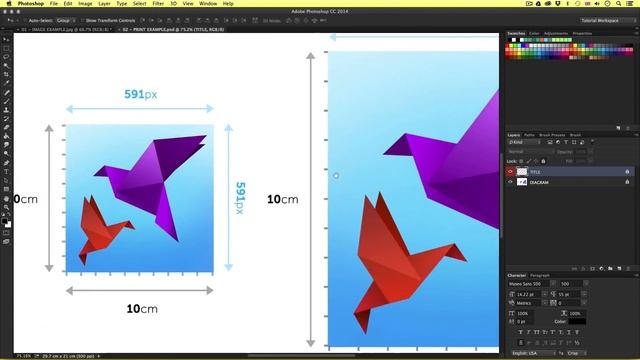Pick the white swatch in Swatches panel top row
Image resolution: width=640 pixels, height=360 pixels.
(514, 40)
